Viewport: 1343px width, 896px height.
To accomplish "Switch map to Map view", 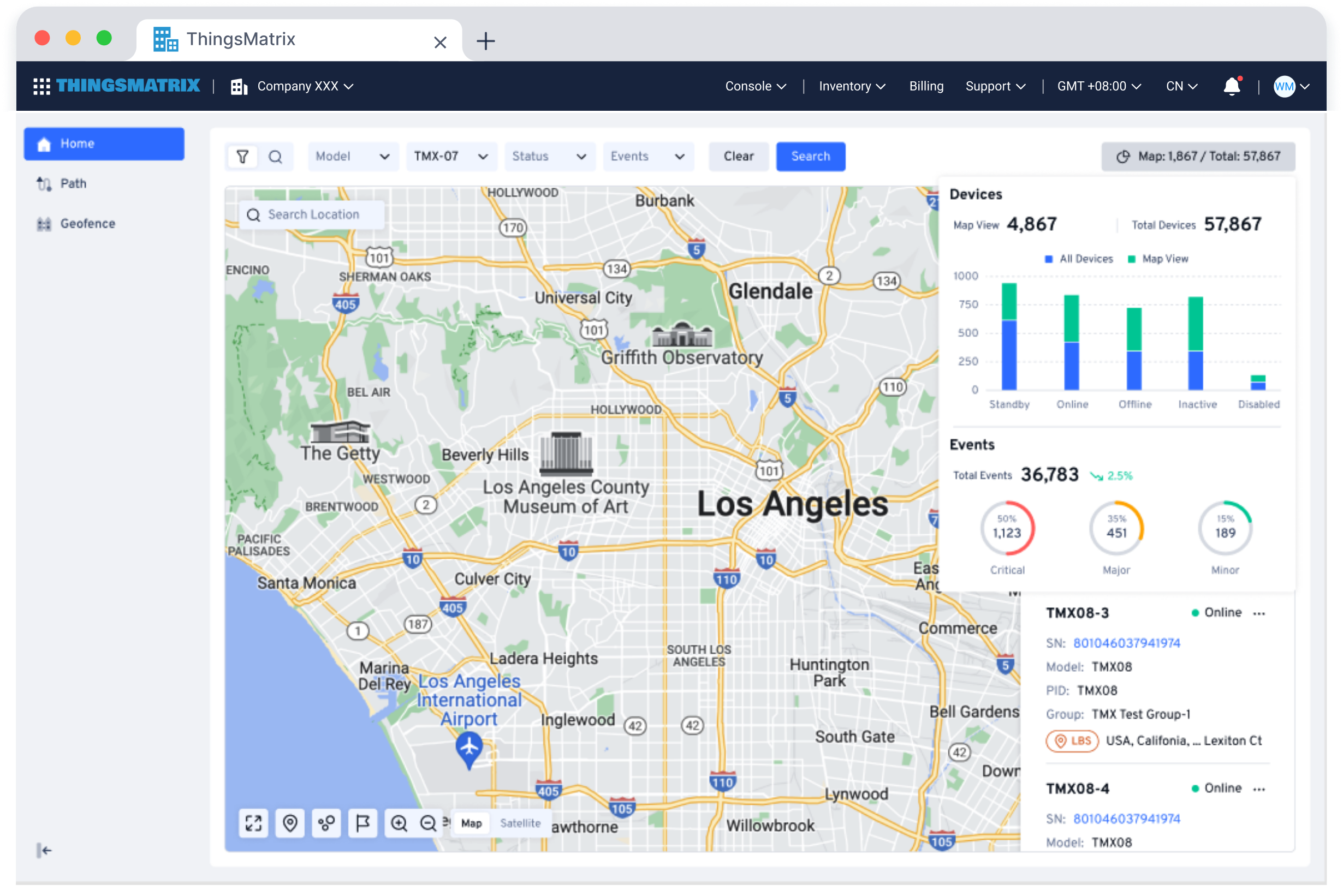I will coord(472,823).
